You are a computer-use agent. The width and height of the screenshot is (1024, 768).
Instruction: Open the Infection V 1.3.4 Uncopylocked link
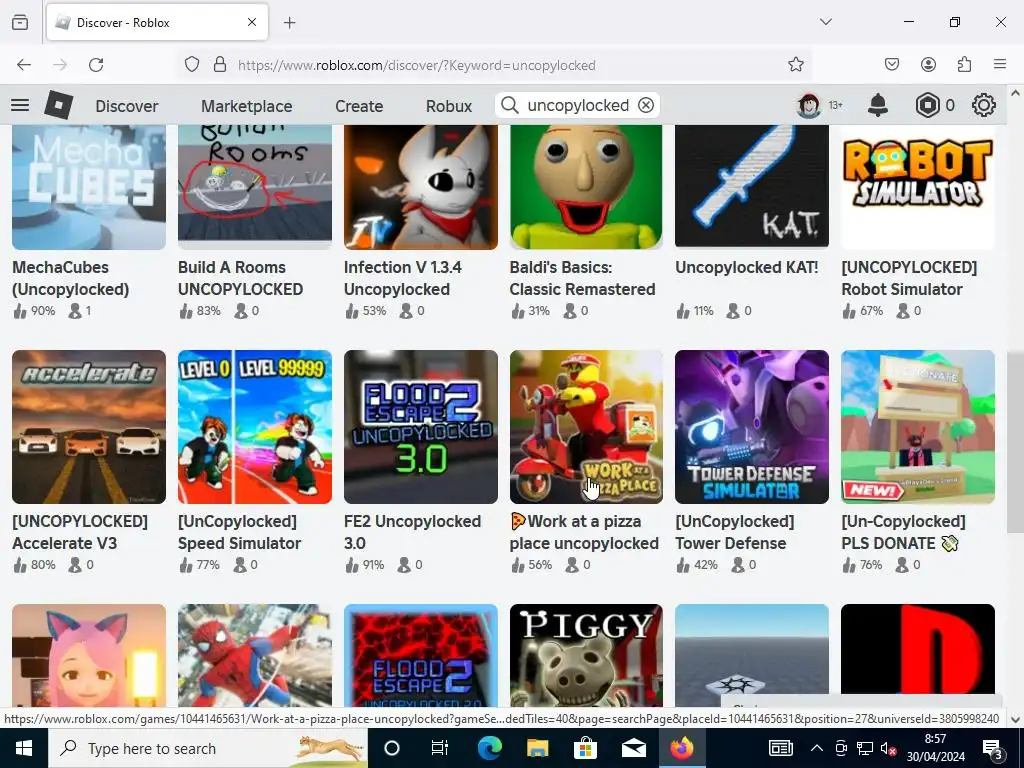point(403,278)
